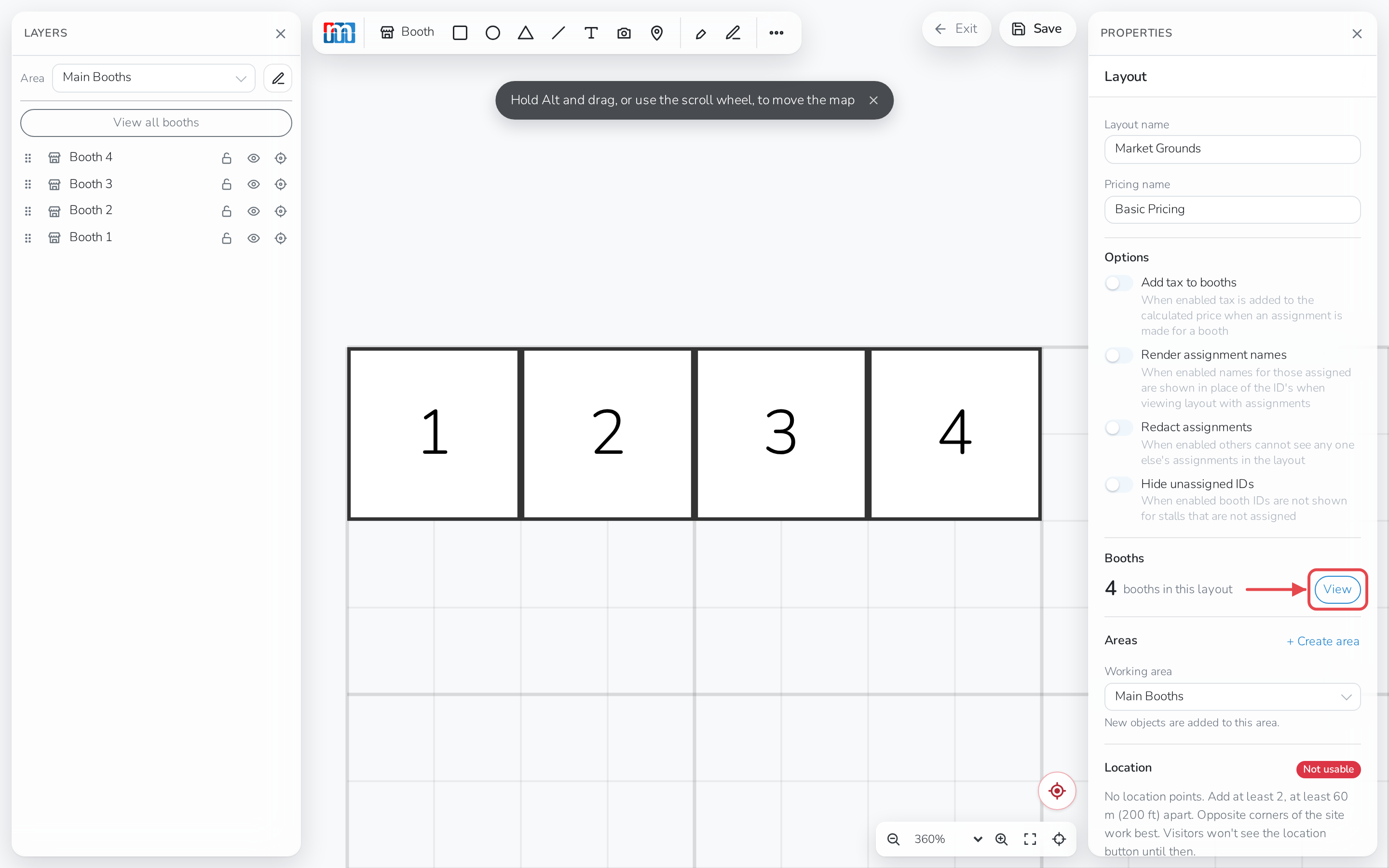Image resolution: width=1389 pixels, height=868 pixels.
Task: Zoom in using the plus magnifier
Action: [1002, 839]
